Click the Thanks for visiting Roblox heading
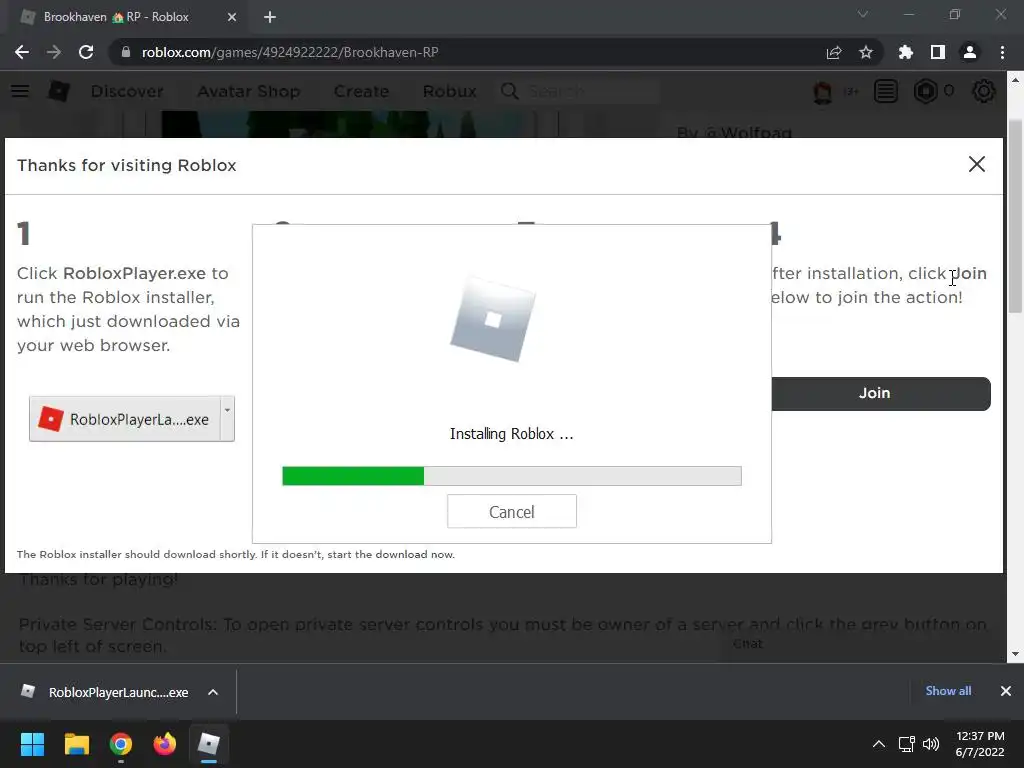The image size is (1024, 768). 127,165
